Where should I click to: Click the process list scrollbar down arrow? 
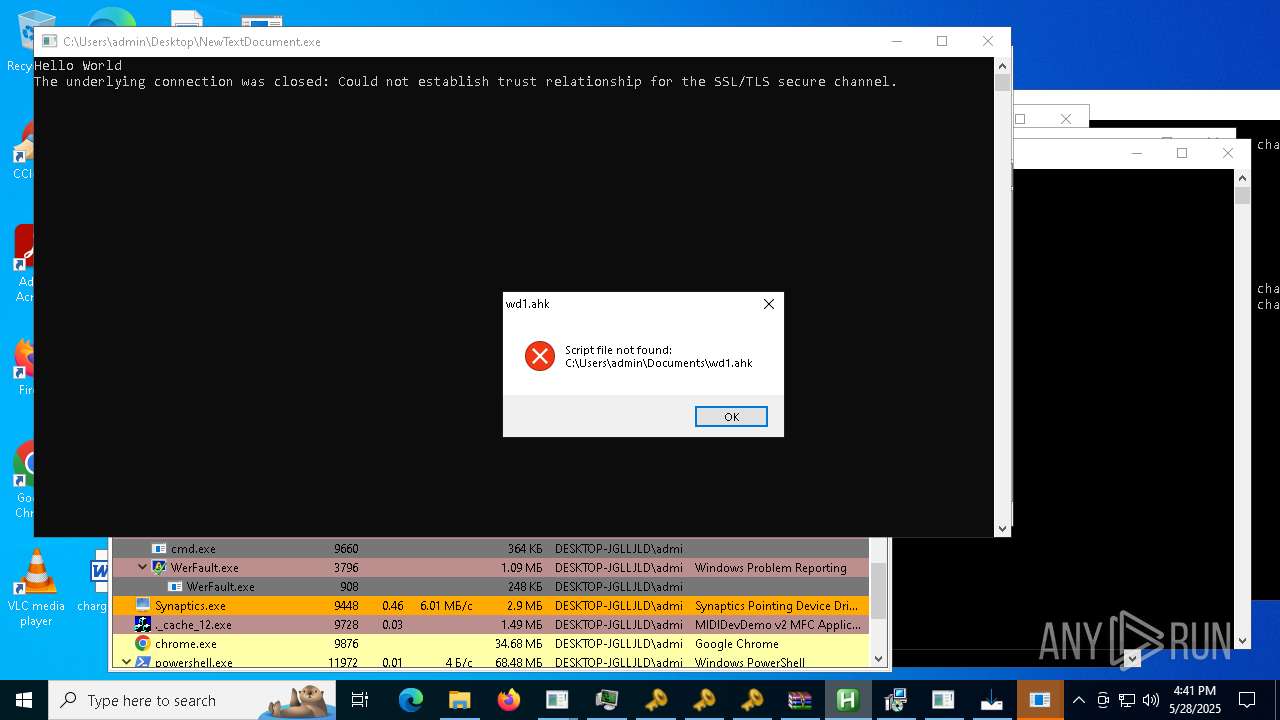[878, 659]
